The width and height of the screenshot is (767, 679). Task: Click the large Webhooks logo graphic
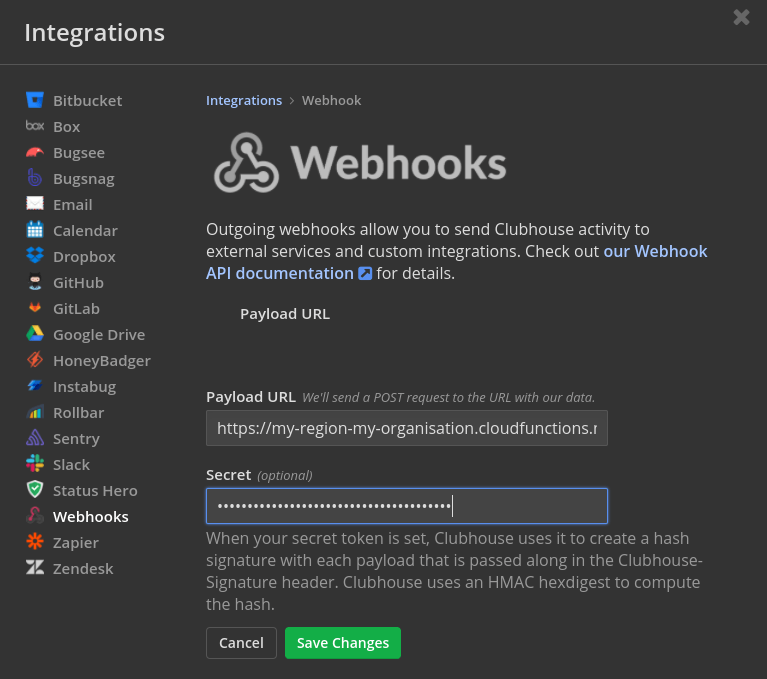(361, 162)
